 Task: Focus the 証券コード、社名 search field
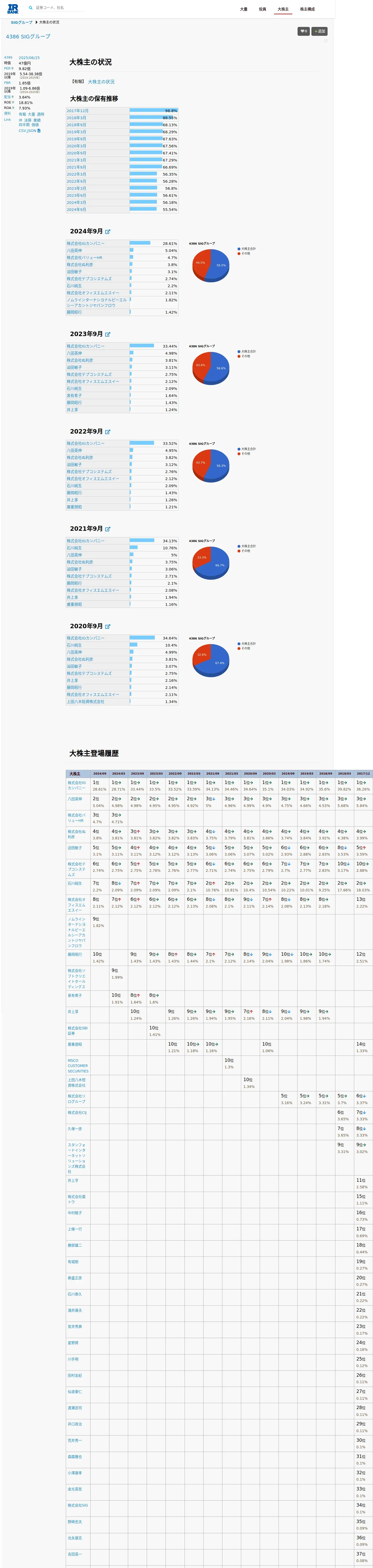coord(60,8)
